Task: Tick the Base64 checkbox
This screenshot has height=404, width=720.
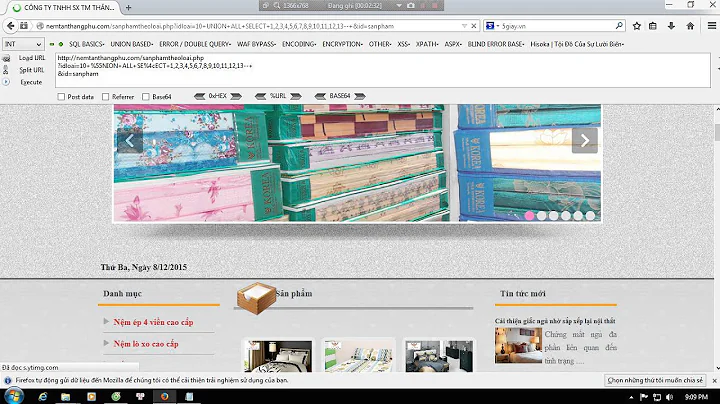Action: tap(147, 97)
